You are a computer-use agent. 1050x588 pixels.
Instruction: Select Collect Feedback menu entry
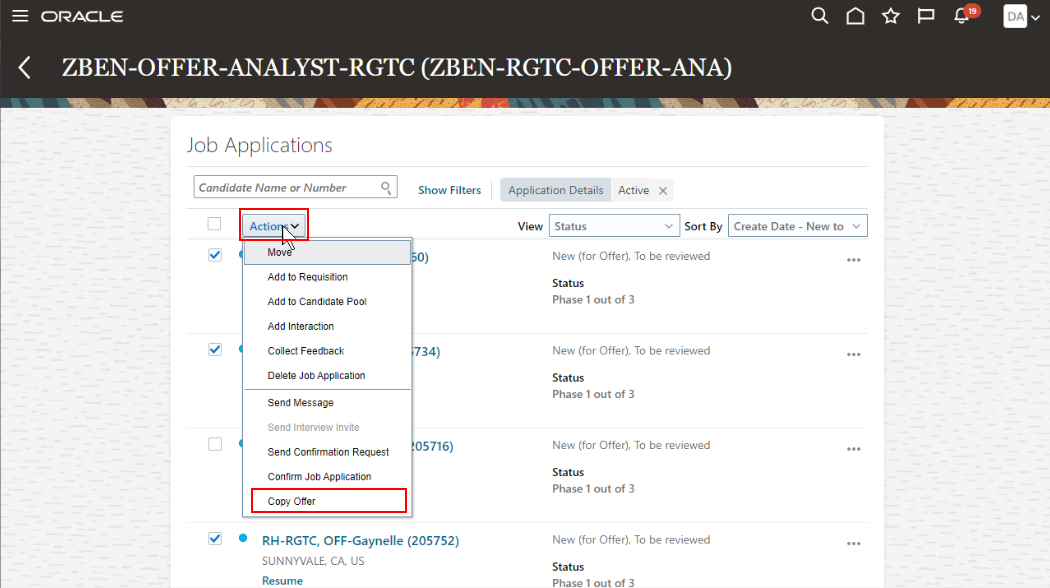(x=327, y=351)
